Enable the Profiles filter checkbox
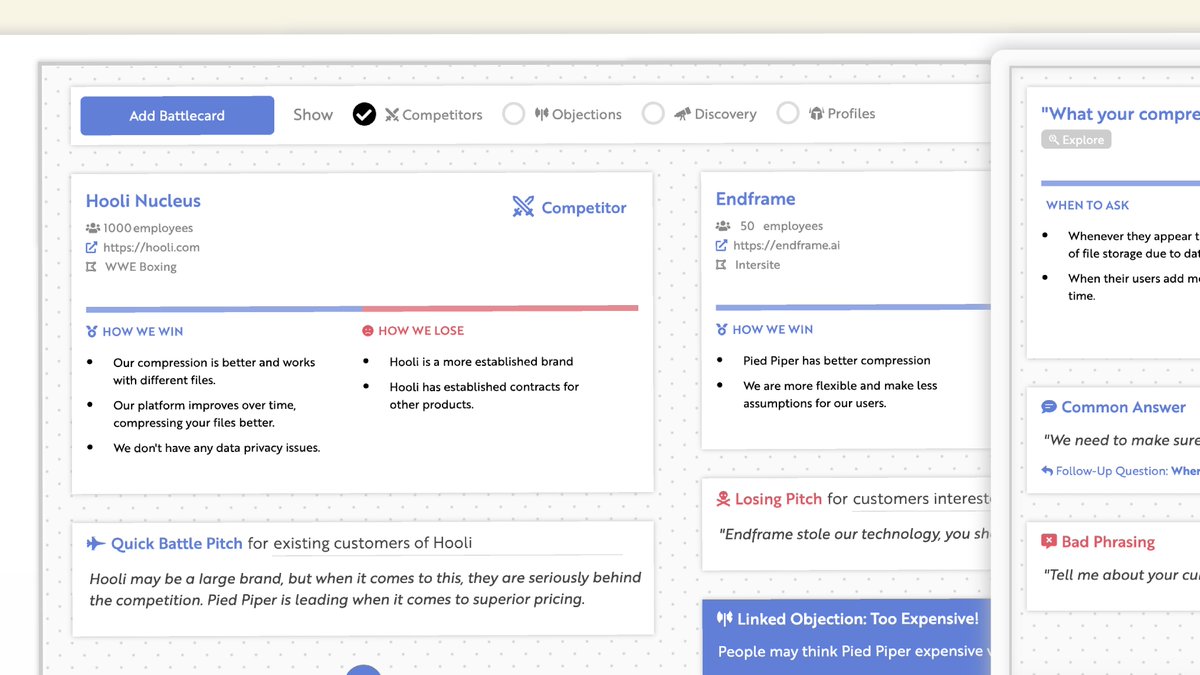Viewport: 1200px width, 675px height. [788, 114]
